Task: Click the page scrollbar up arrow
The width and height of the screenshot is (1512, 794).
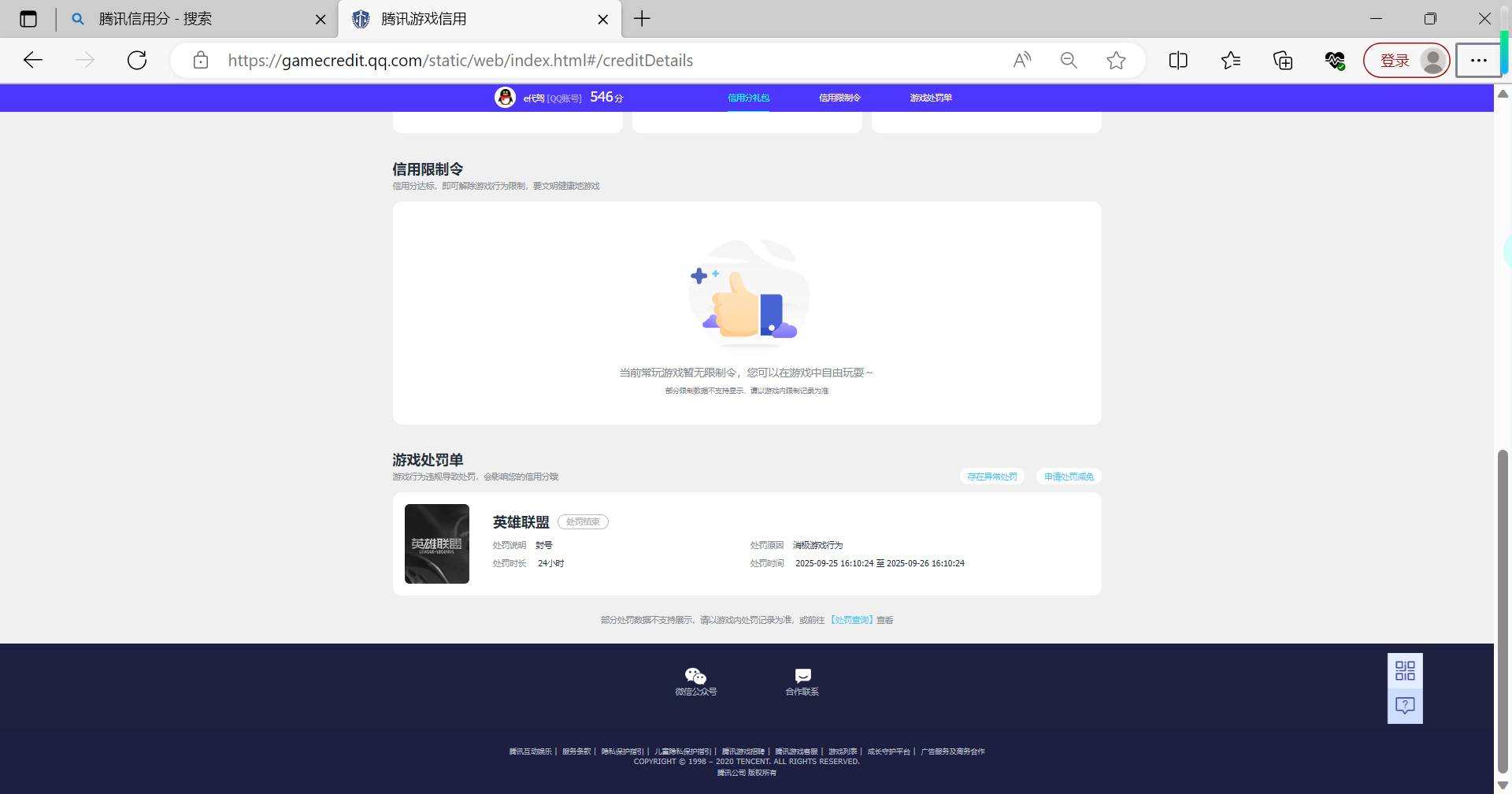Action: pos(1503,94)
